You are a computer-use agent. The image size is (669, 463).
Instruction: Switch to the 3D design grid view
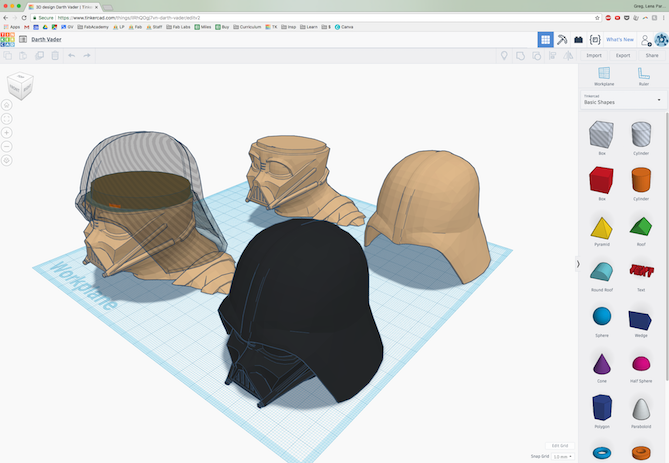pos(546,40)
